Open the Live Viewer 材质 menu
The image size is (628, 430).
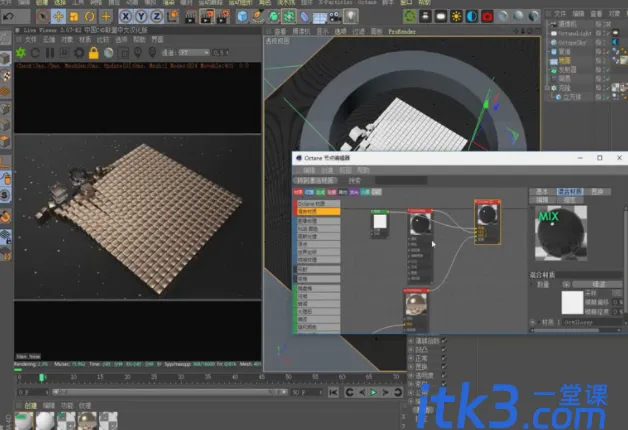pos(85,40)
